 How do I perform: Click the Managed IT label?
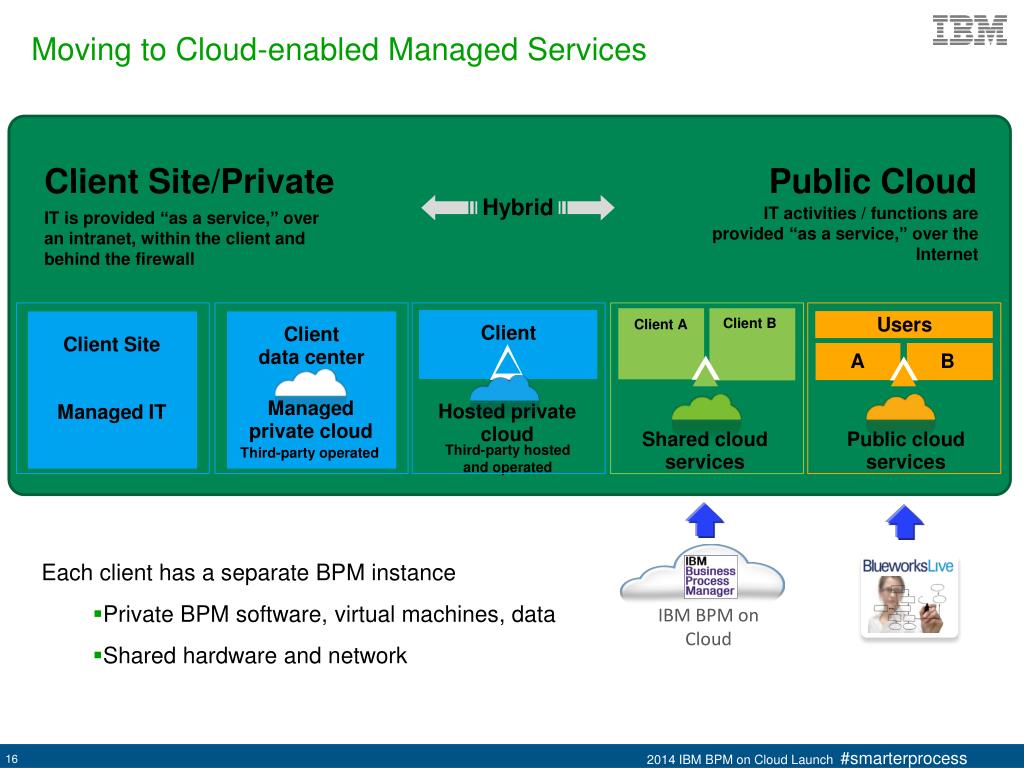coord(112,412)
